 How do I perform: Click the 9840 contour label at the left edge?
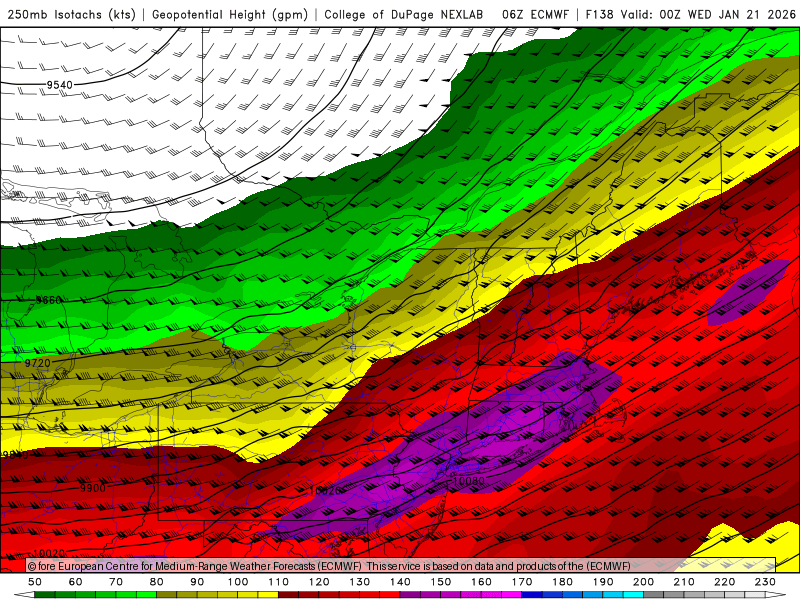pyautogui.click(x=15, y=455)
